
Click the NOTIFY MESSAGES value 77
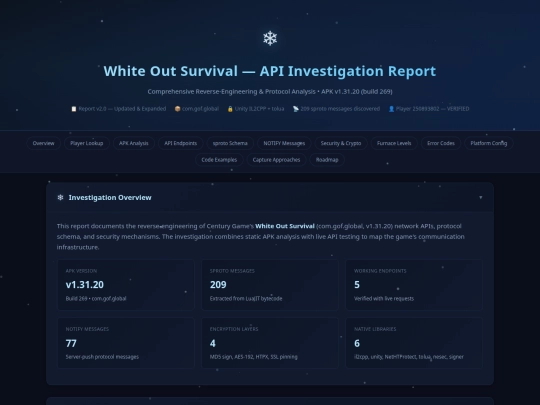pyautogui.click(x=71, y=343)
